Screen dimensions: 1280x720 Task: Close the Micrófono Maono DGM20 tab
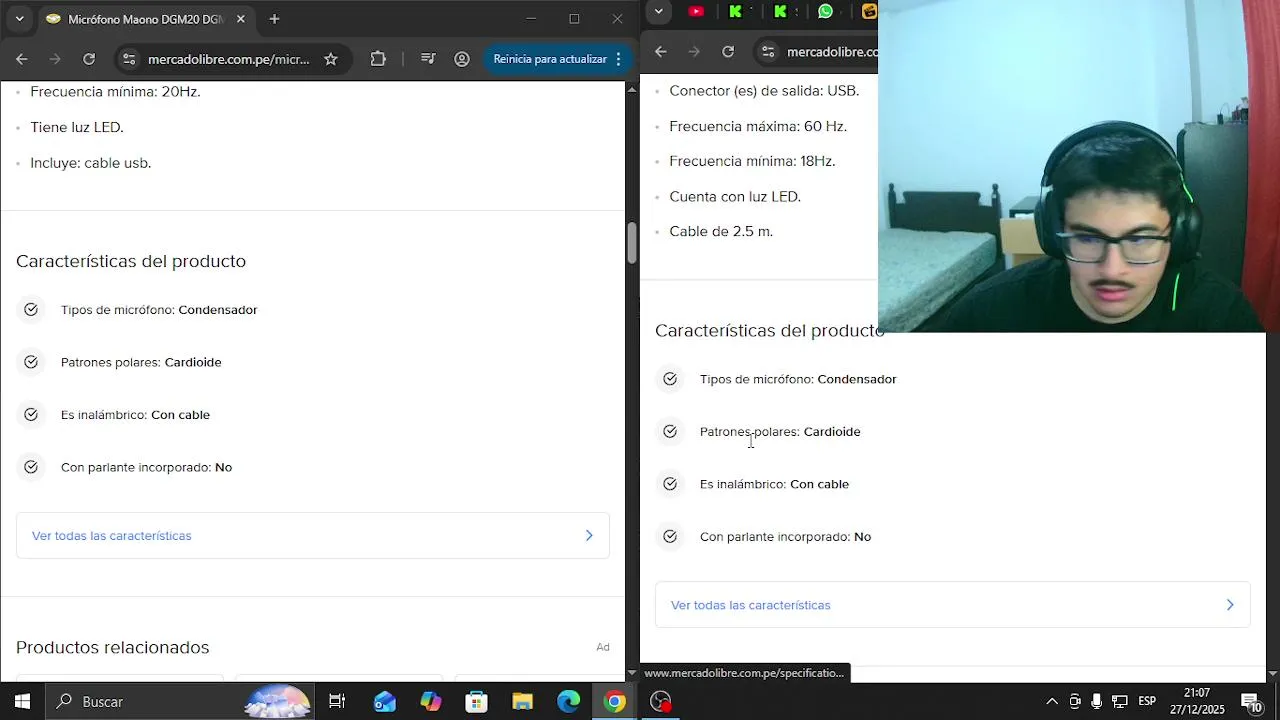[241, 19]
